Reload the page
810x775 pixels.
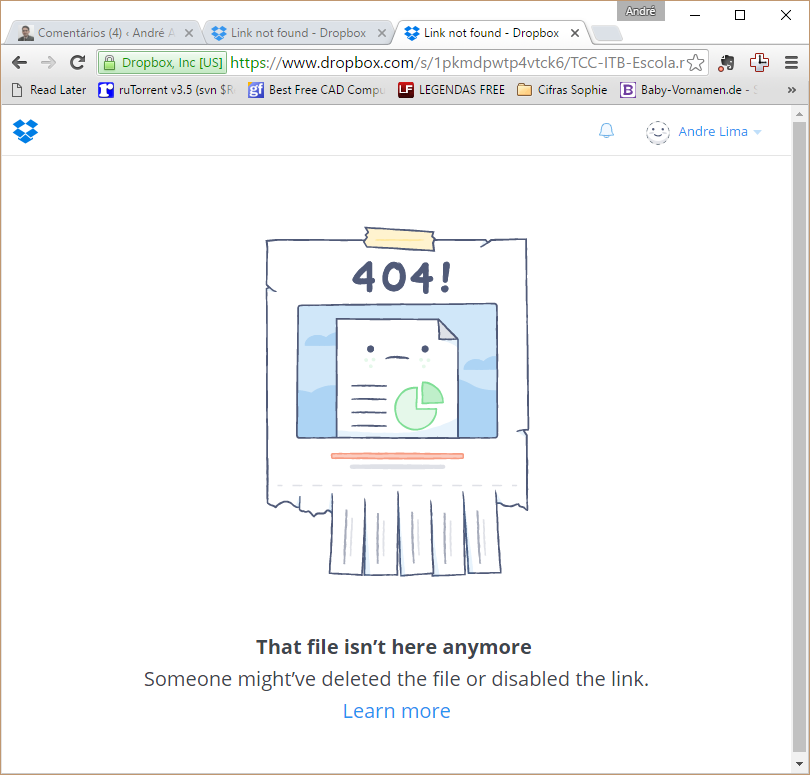(77, 63)
